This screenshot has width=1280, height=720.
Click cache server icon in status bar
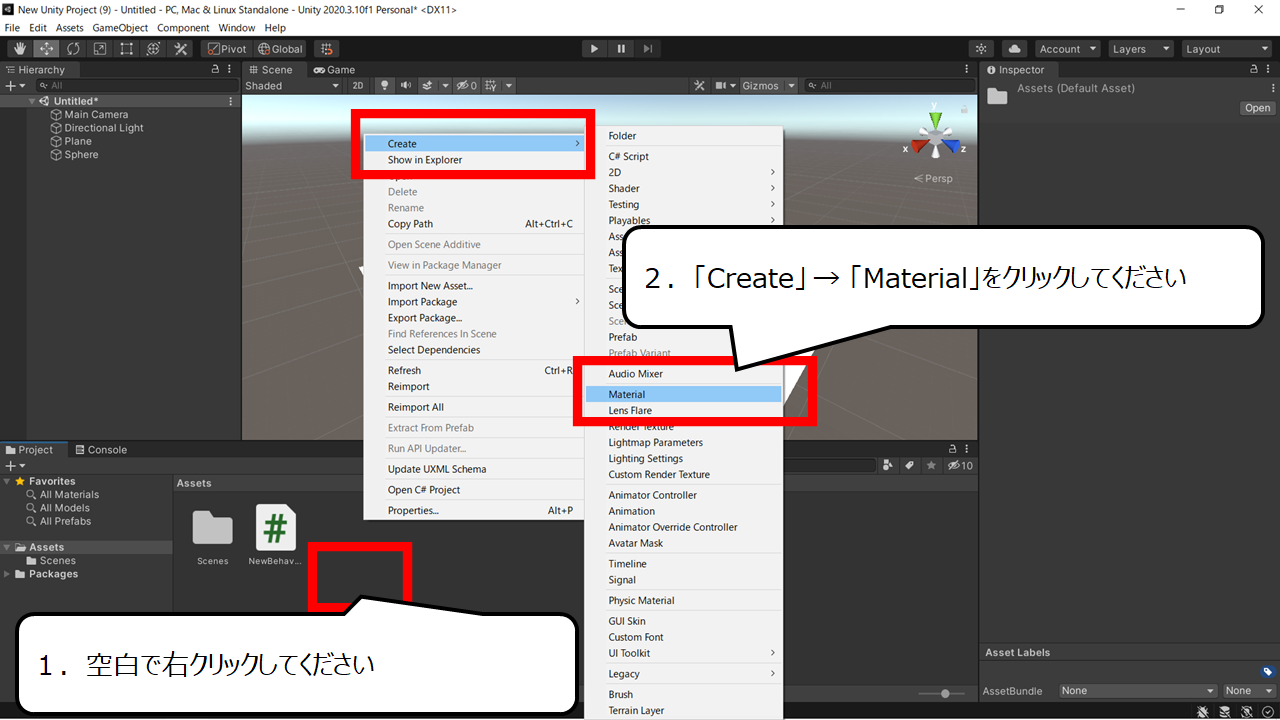pyautogui.click(x=1225, y=711)
